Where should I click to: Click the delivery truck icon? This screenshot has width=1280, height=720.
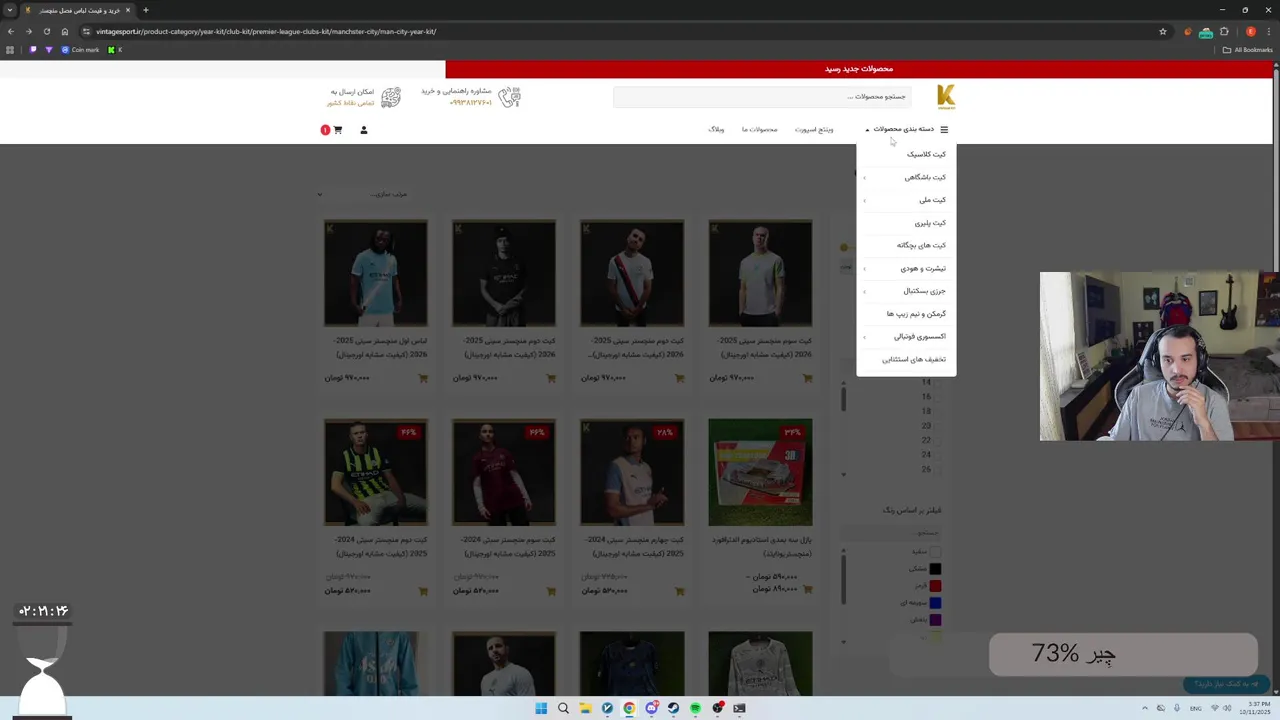pyautogui.click(x=391, y=97)
